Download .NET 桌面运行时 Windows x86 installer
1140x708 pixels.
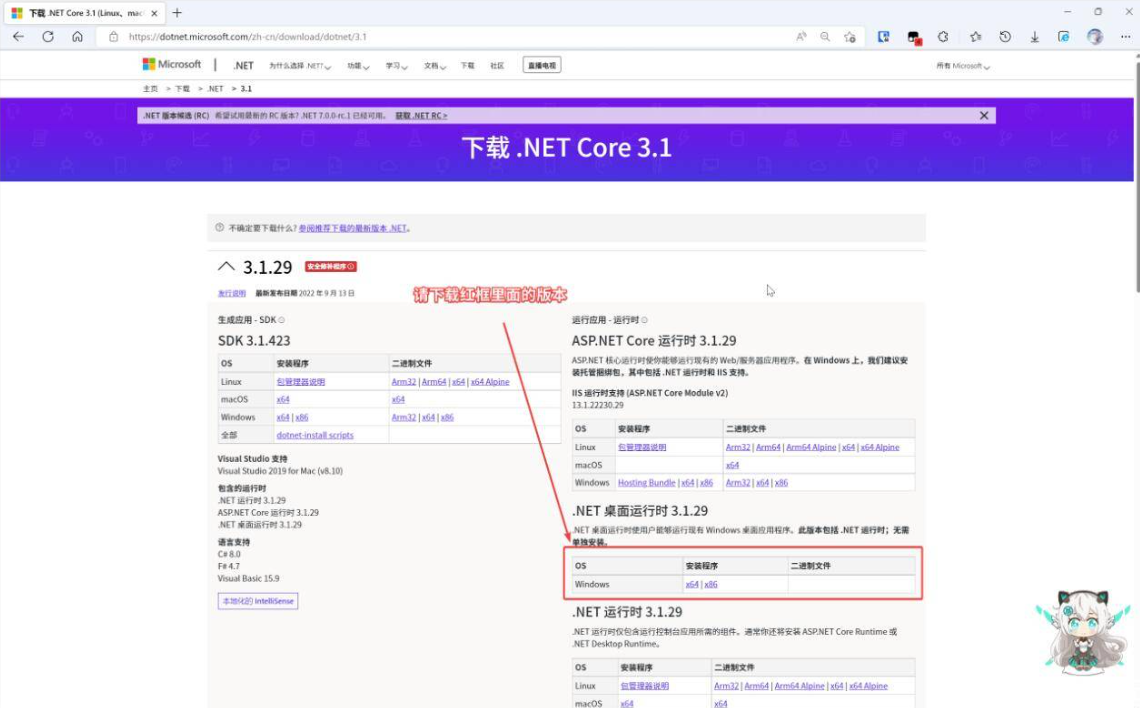tap(710, 584)
